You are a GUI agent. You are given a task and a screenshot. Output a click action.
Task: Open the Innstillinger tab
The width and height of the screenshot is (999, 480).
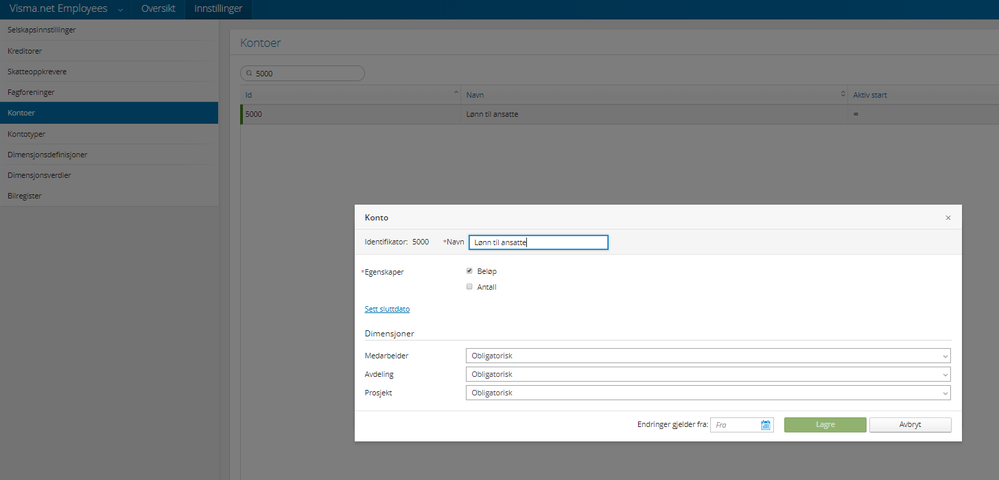click(x=218, y=9)
